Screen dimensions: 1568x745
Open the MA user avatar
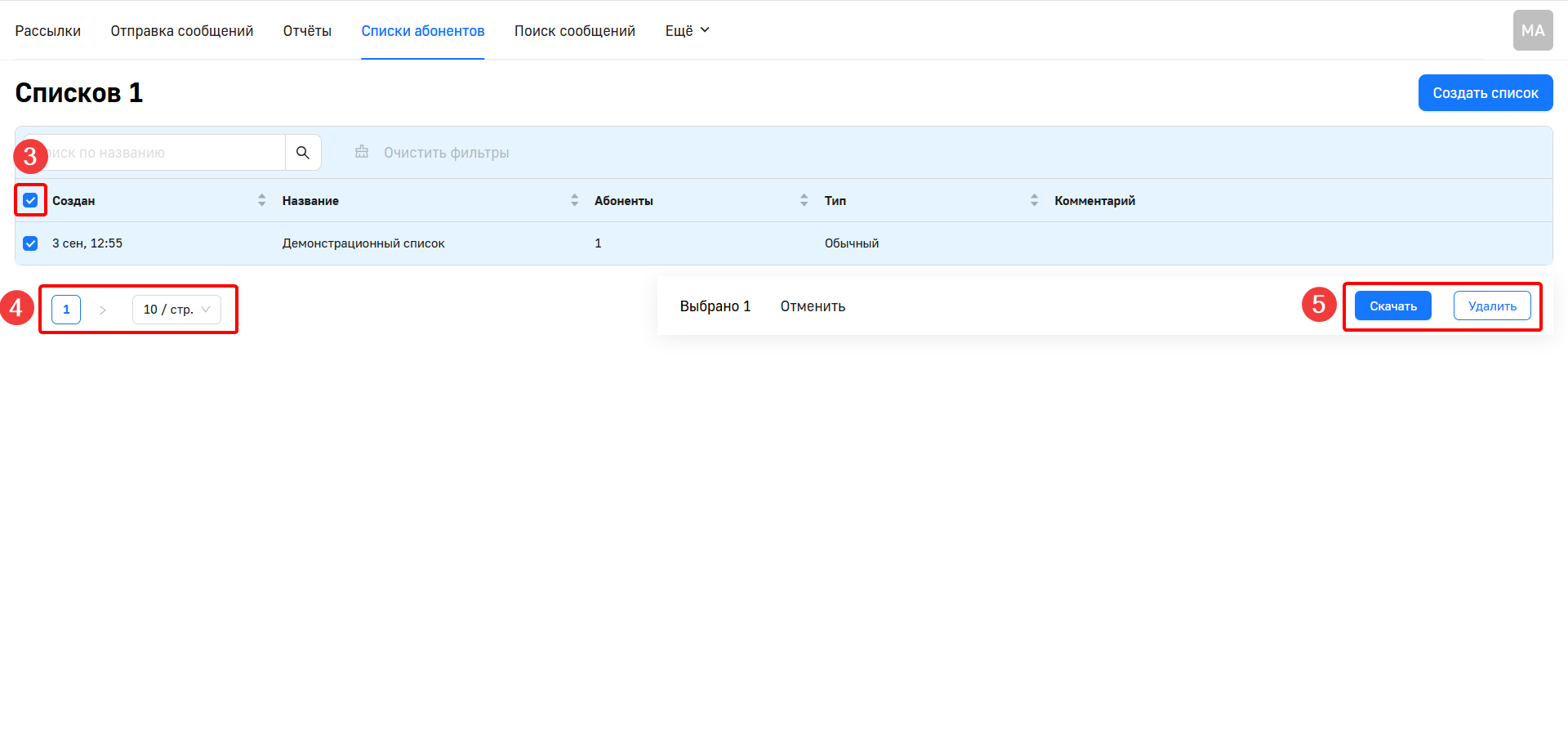[x=1532, y=31]
